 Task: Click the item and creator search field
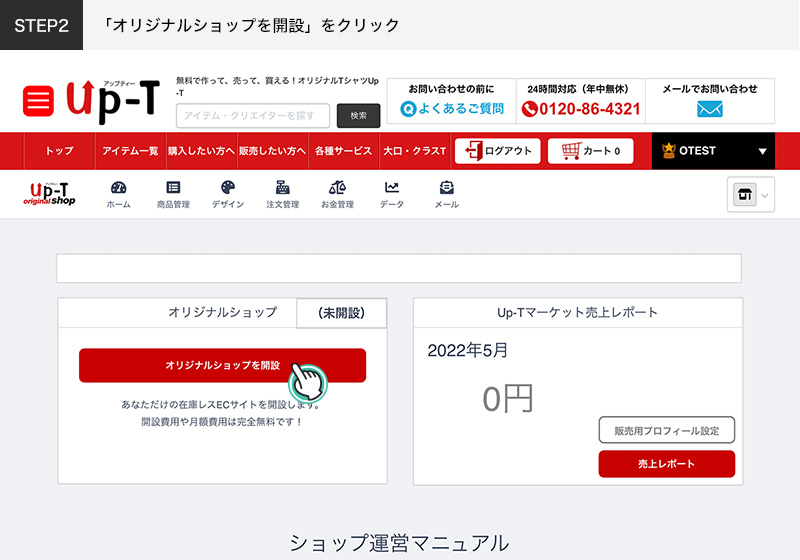point(253,116)
